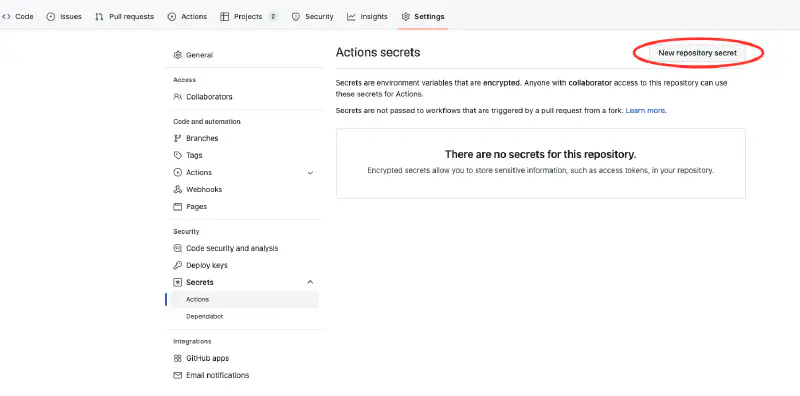Follow the Learn more link

pyautogui.click(x=645, y=110)
